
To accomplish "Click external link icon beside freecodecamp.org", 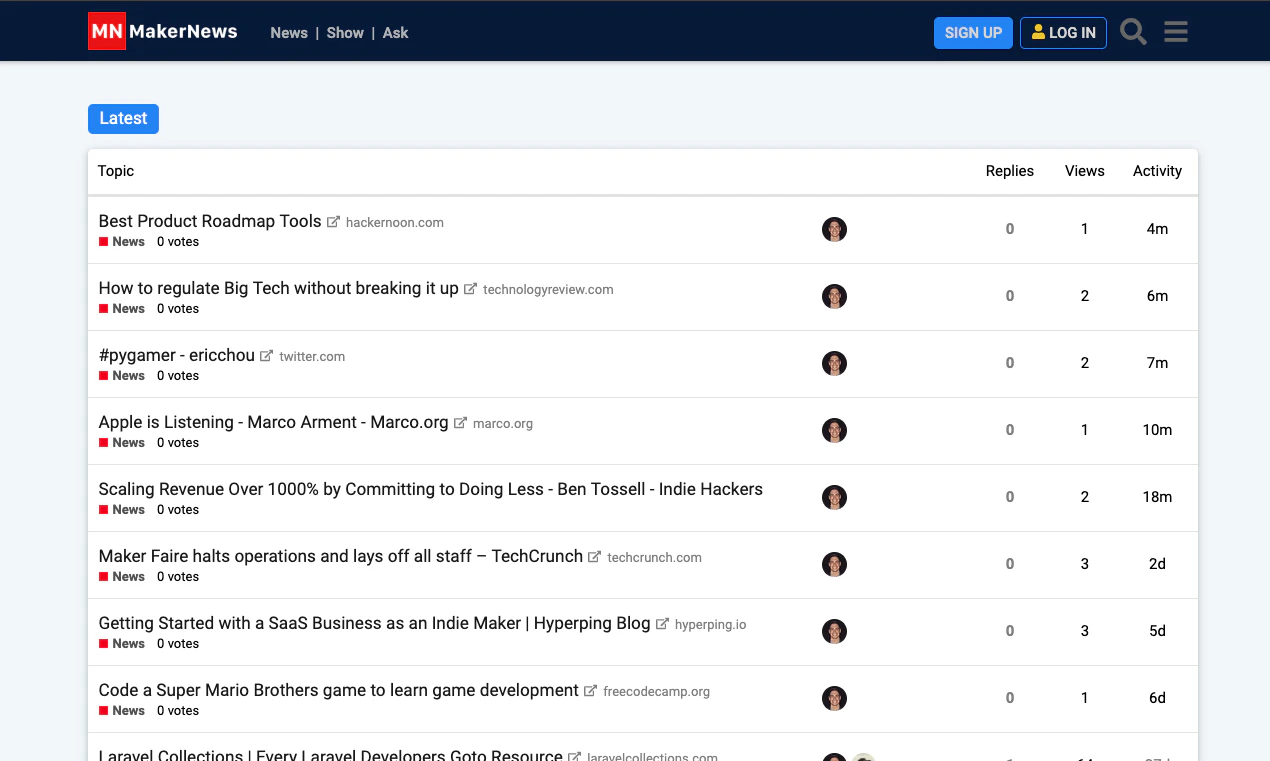I will [x=591, y=691].
